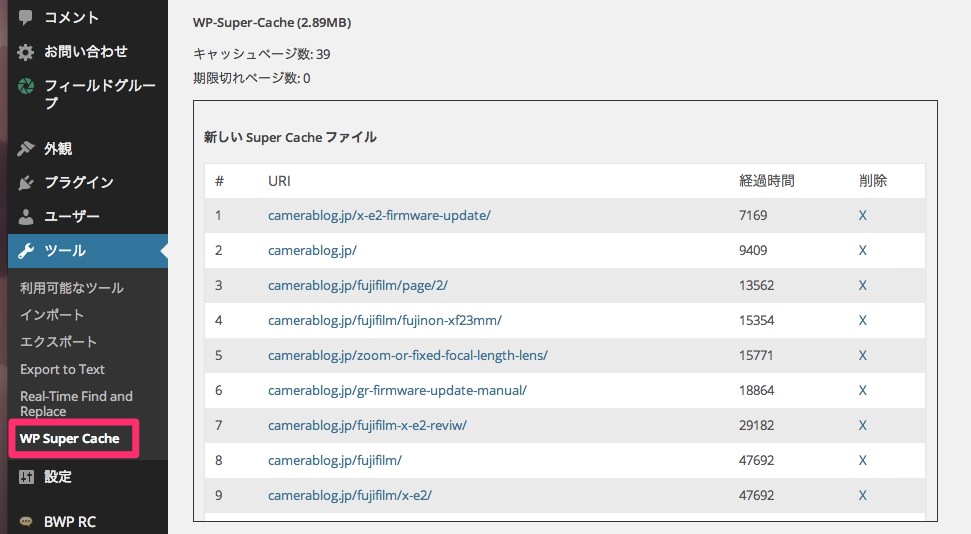Select Export to Text submenu item
The width and height of the screenshot is (971, 534).
[x=62, y=369]
